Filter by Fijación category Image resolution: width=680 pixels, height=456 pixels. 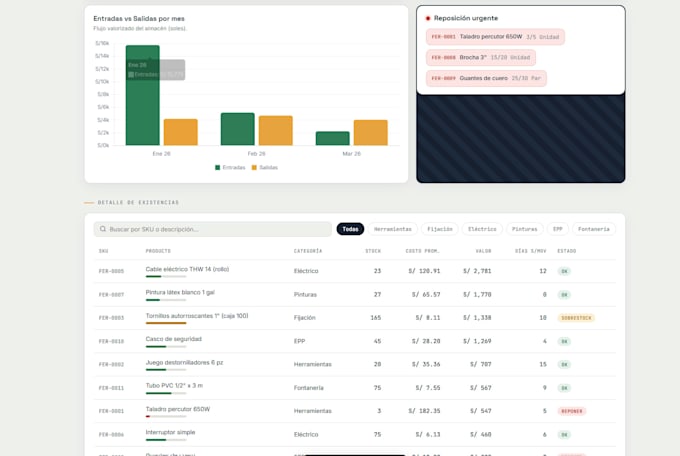pos(440,229)
